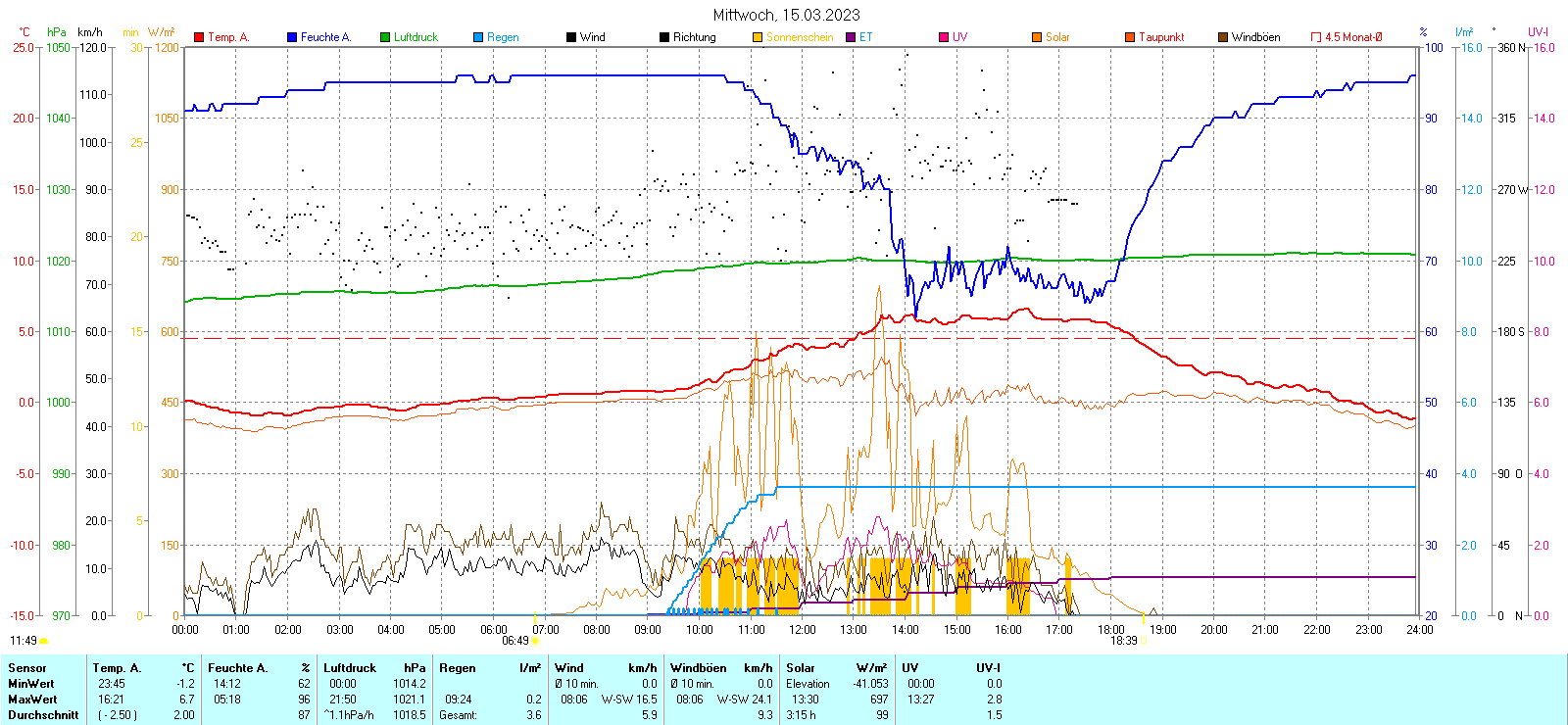Click the black Wind legend square
1568x725 pixels.
click(x=571, y=37)
